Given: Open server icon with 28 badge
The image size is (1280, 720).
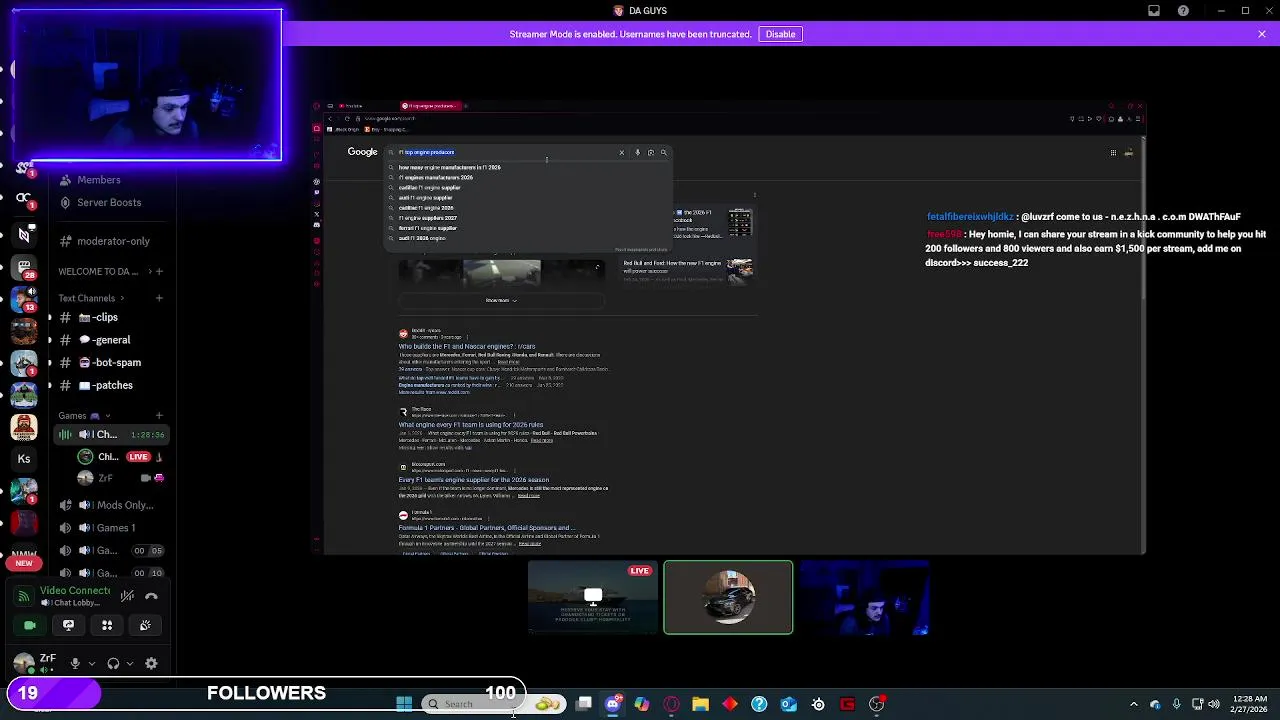Looking at the screenshot, I should point(24,268).
